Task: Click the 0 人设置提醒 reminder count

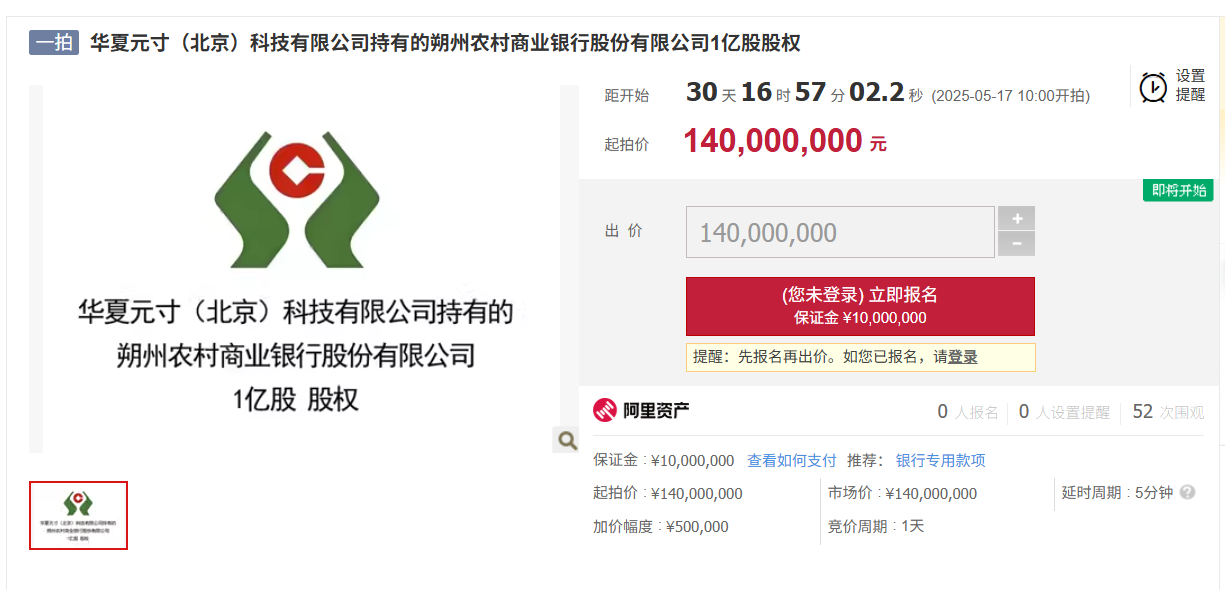Action: click(1064, 412)
